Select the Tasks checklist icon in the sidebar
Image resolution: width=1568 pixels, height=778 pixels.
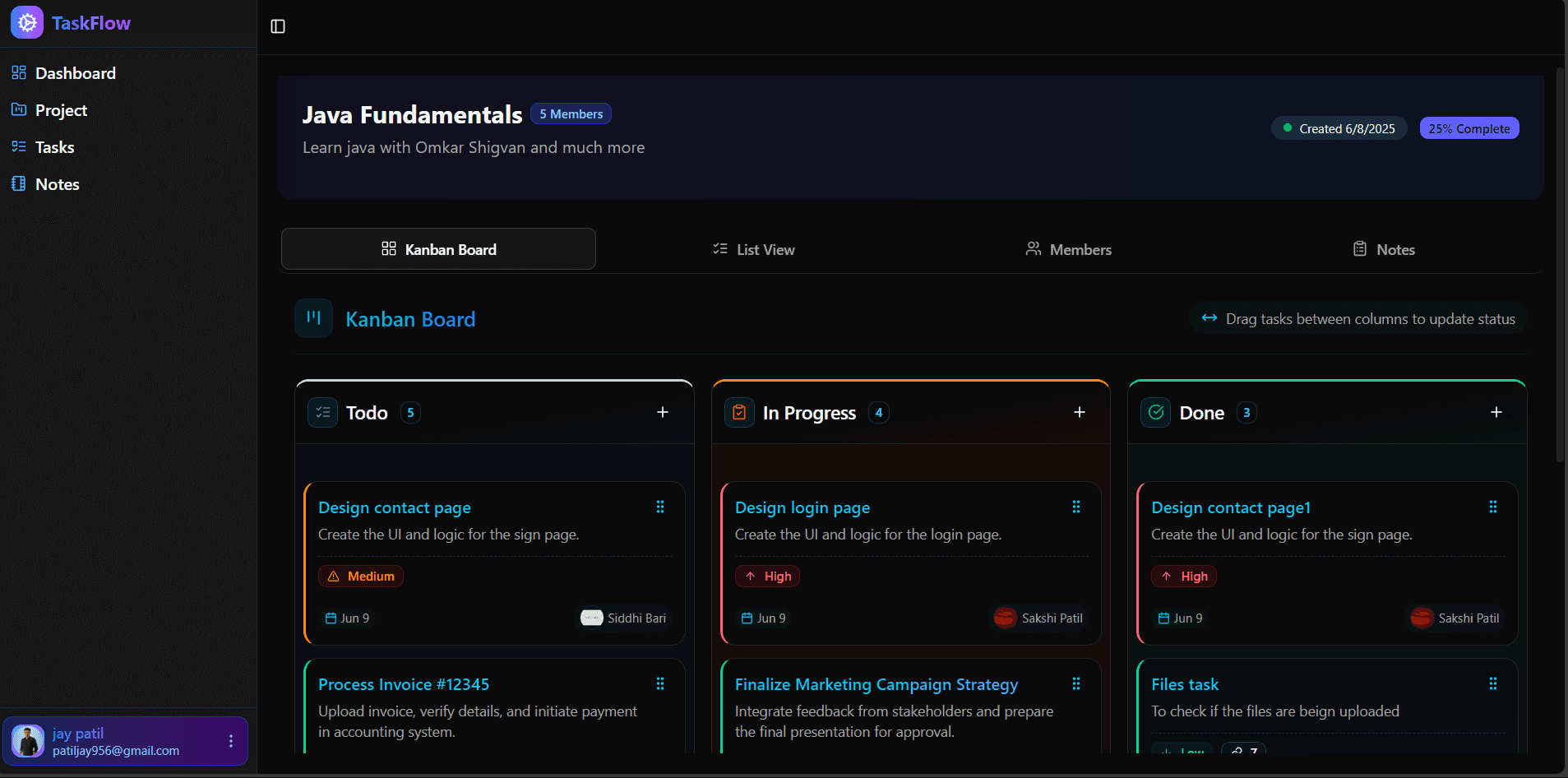18,146
